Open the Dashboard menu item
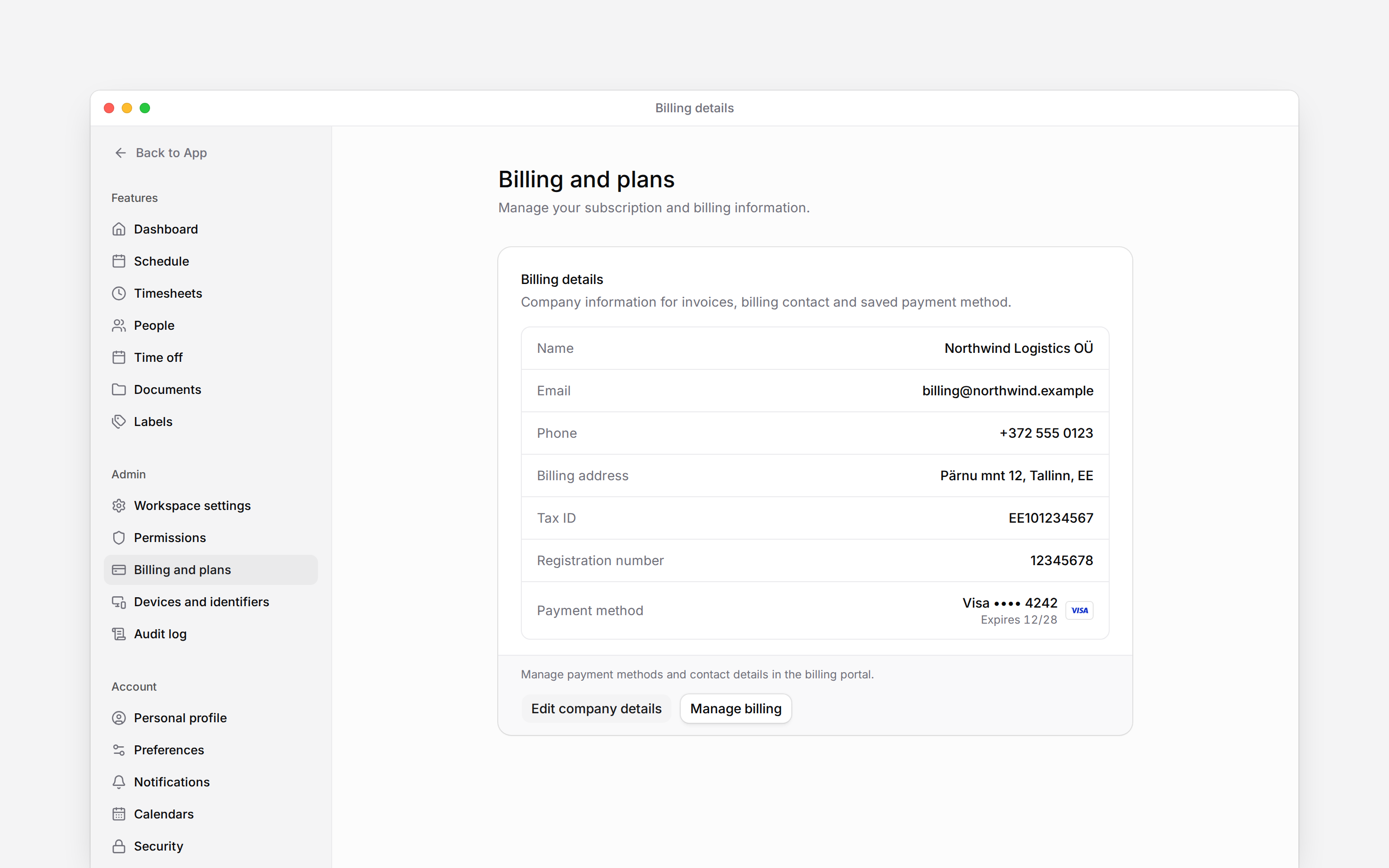 point(210,229)
